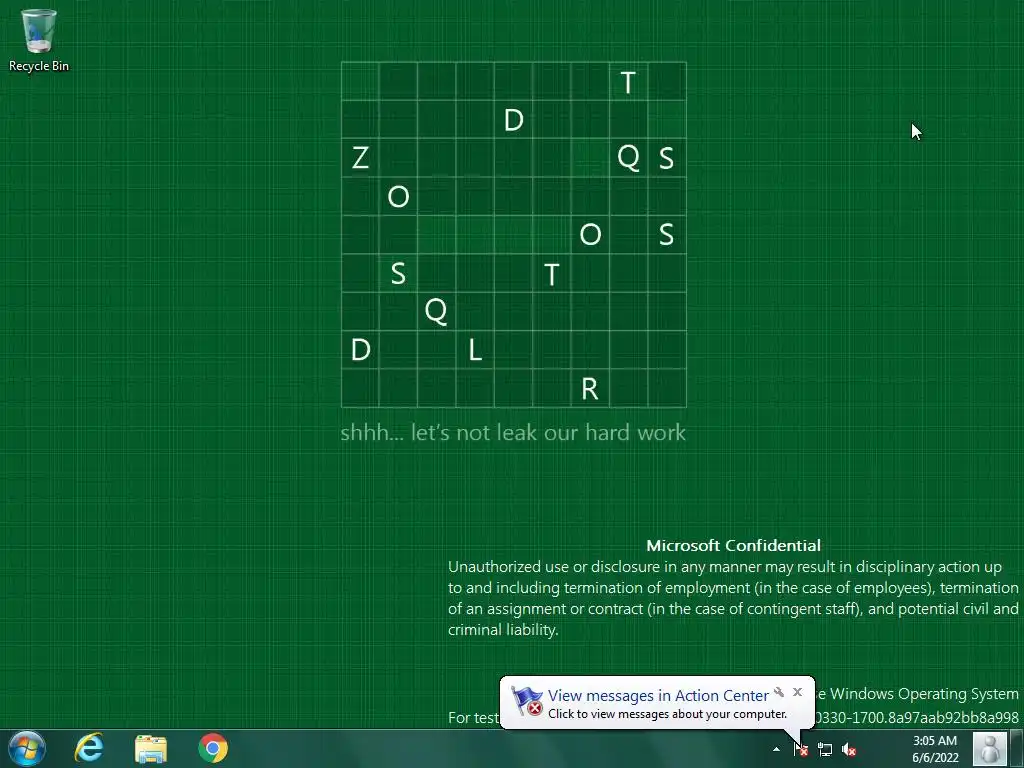
Task: Open the wrench options icon in the balloon
Action: (x=778, y=692)
